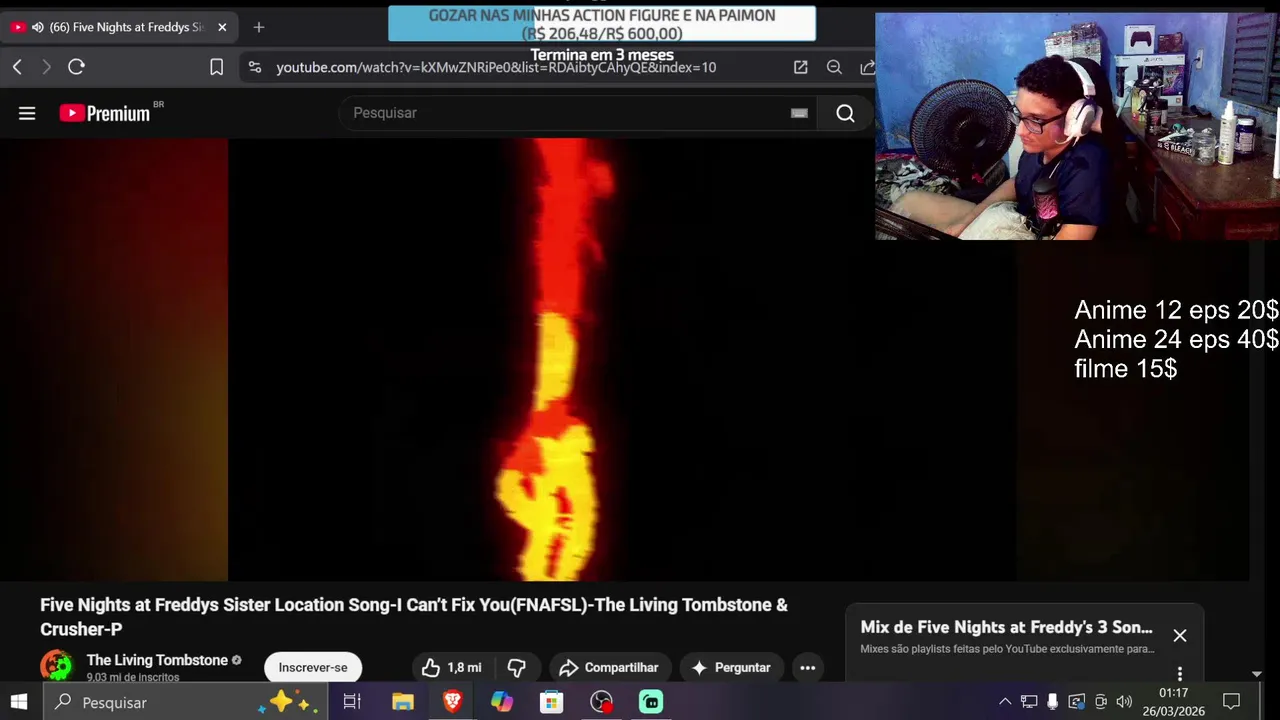Click the video title Five Nights at Freddys Sister Location

click(x=414, y=617)
